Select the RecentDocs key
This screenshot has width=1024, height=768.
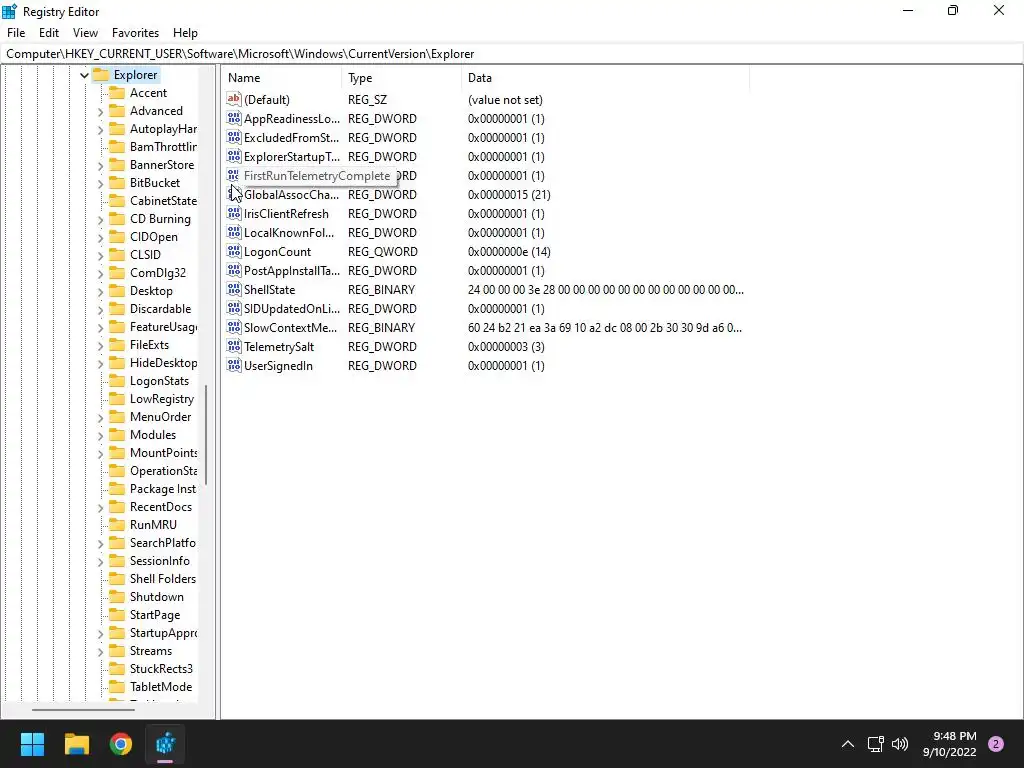161,507
